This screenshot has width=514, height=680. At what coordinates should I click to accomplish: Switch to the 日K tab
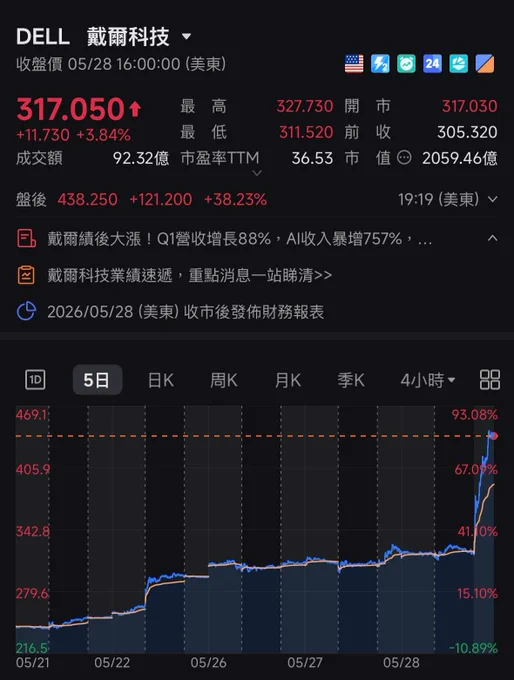[x=161, y=380]
